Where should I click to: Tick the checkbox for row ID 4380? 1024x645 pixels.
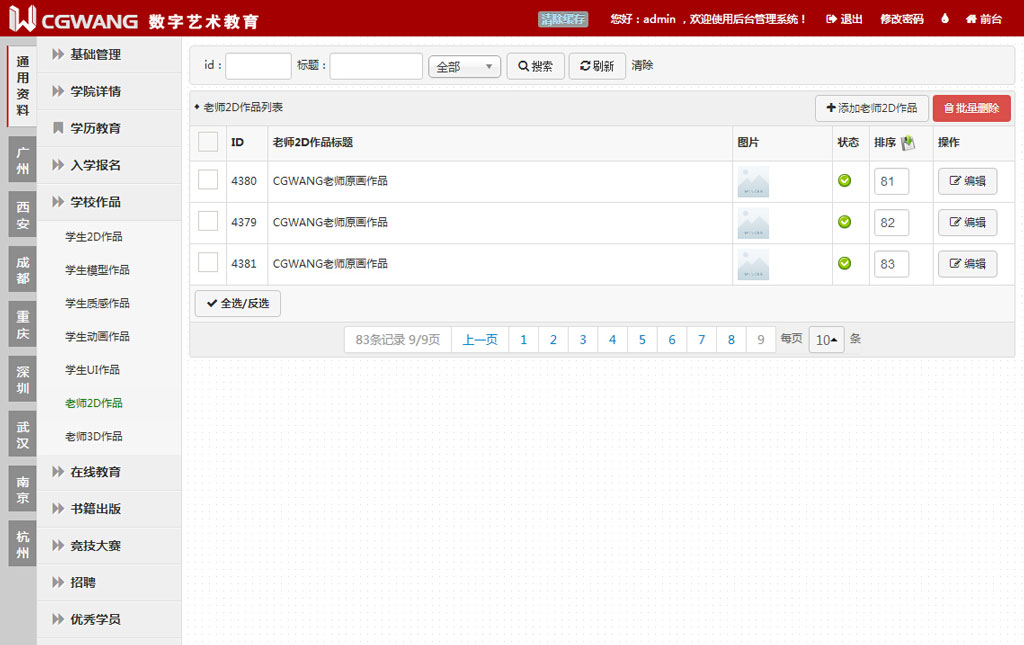coord(208,180)
